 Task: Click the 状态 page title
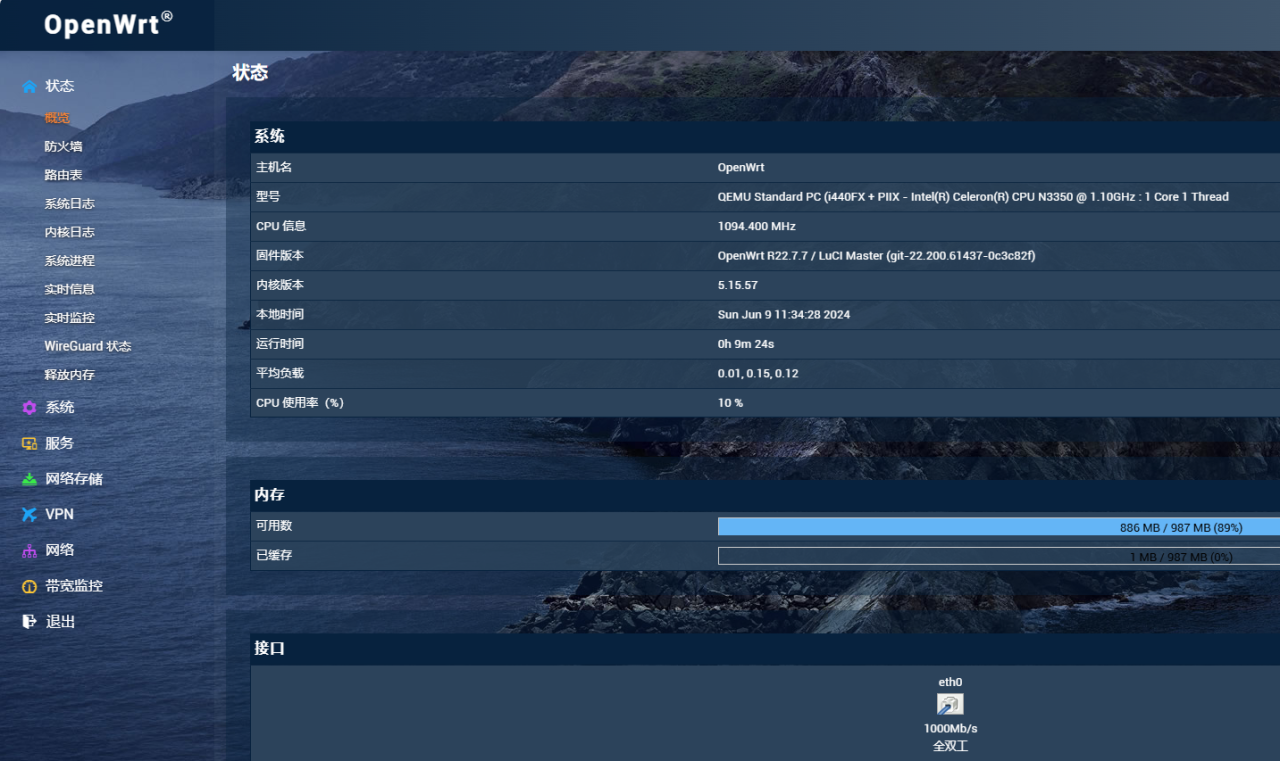pos(250,73)
